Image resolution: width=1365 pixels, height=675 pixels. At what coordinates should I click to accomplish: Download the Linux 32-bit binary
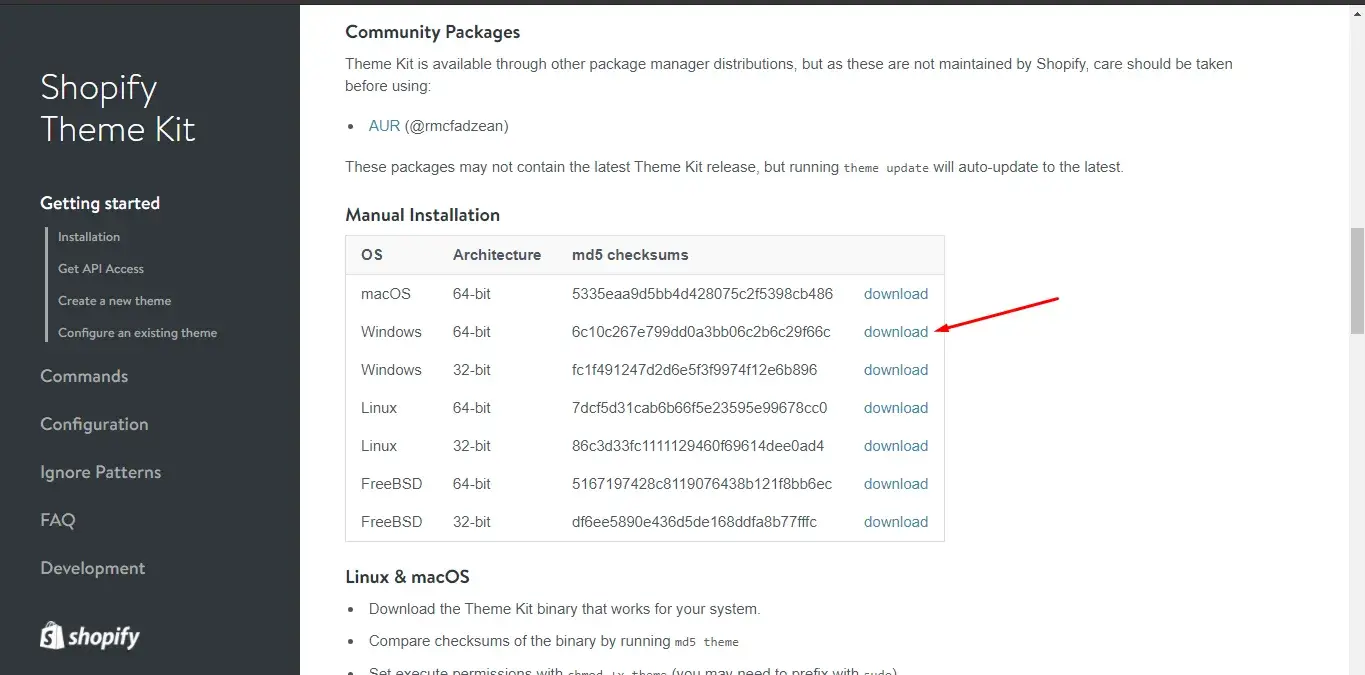click(895, 446)
